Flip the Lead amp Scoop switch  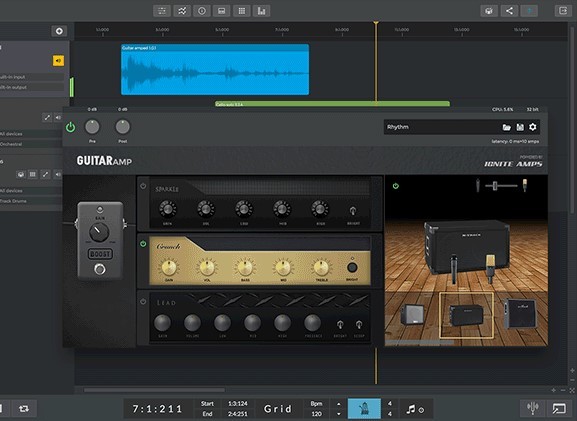pyautogui.click(x=359, y=325)
